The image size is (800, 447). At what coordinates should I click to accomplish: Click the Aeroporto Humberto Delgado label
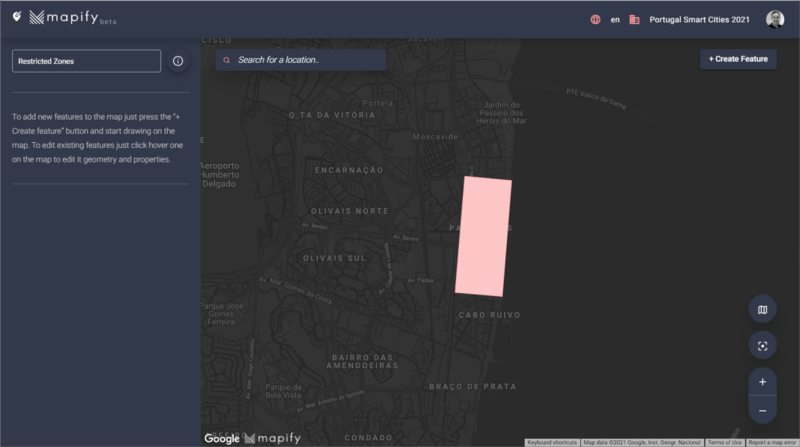(x=219, y=175)
